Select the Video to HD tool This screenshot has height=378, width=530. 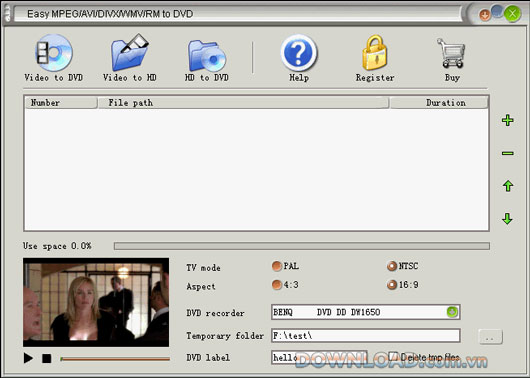tap(130, 58)
